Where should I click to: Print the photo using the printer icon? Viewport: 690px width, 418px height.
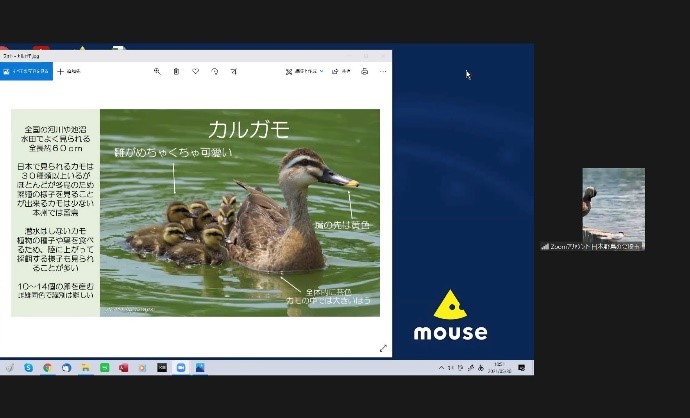coord(364,71)
